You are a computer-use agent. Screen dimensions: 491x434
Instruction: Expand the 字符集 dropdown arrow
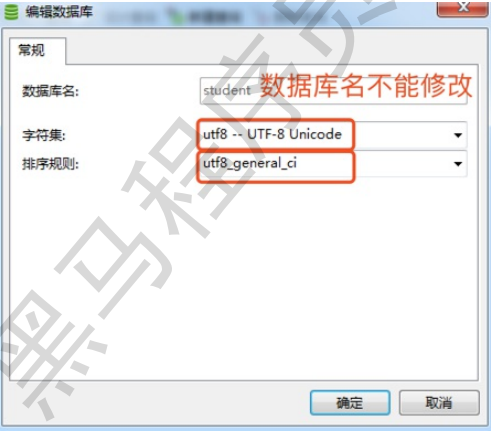[x=458, y=135]
